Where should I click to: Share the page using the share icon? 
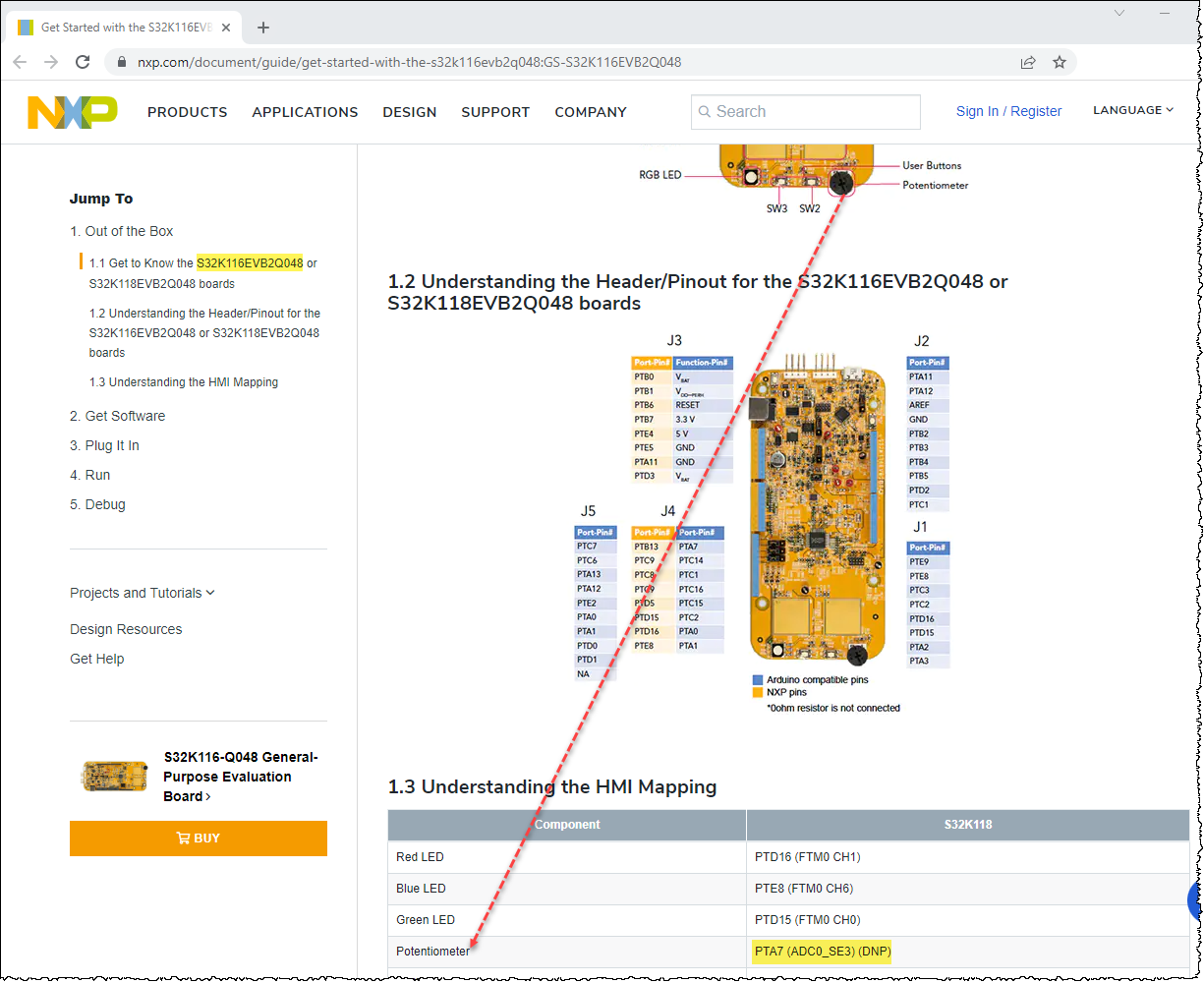pyautogui.click(x=1028, y=61)
